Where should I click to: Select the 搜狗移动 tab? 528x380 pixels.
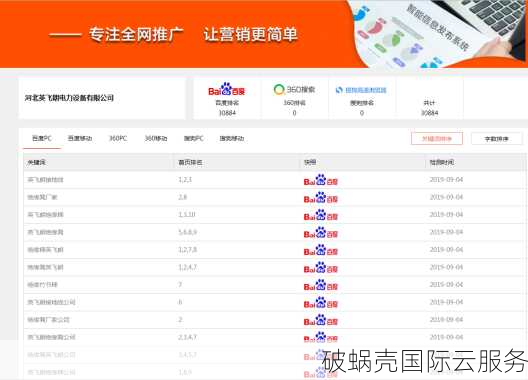(232, 138)
